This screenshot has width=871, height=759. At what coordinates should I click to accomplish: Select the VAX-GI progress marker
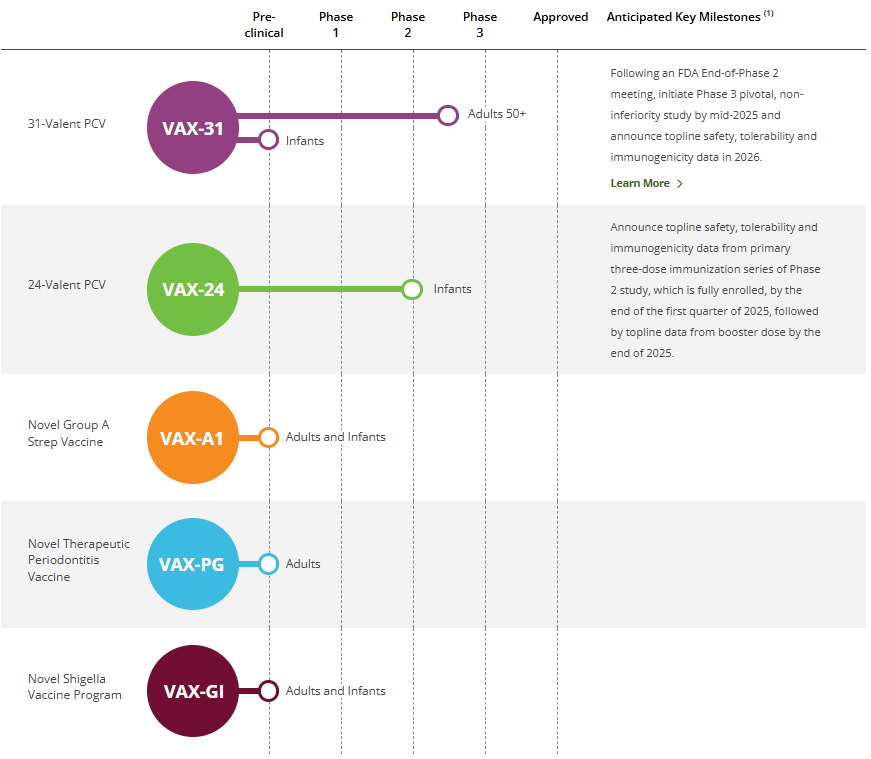click(x=268, y=691)
